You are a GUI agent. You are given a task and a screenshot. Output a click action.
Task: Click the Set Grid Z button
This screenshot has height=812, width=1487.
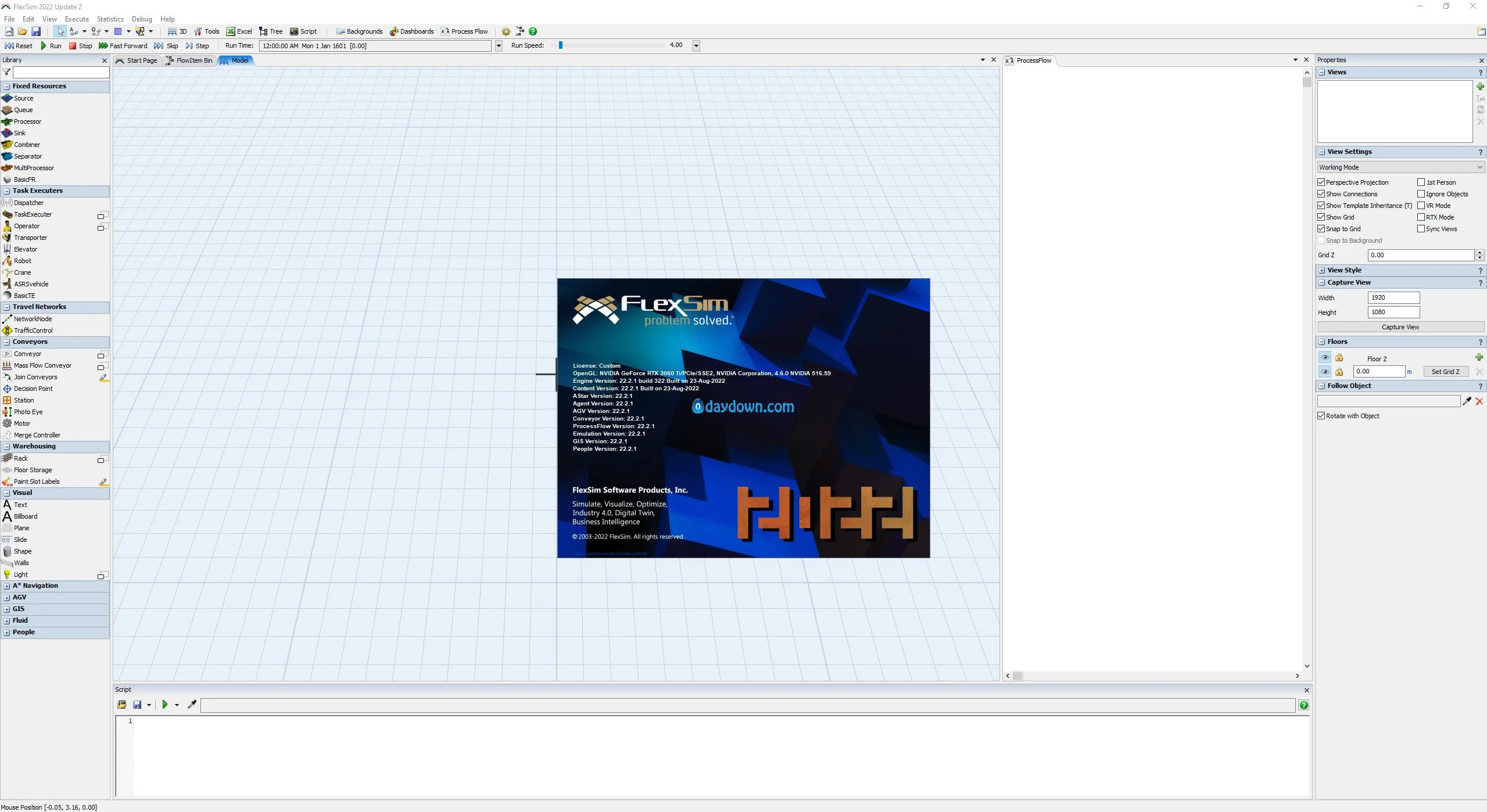click(x=1445, y=372)
